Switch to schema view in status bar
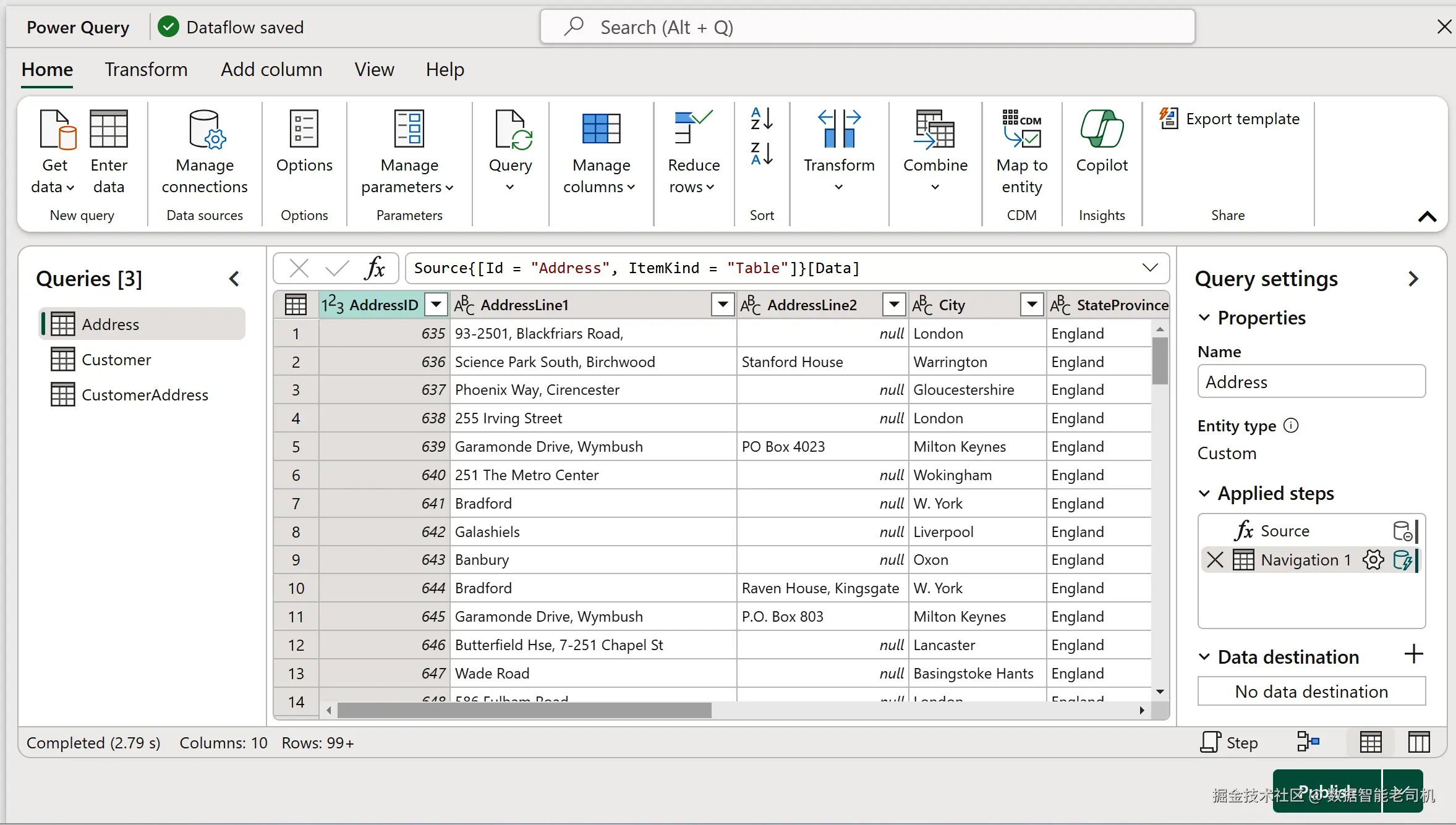This screenshot has width=1456, height=825. (1419, 742)
